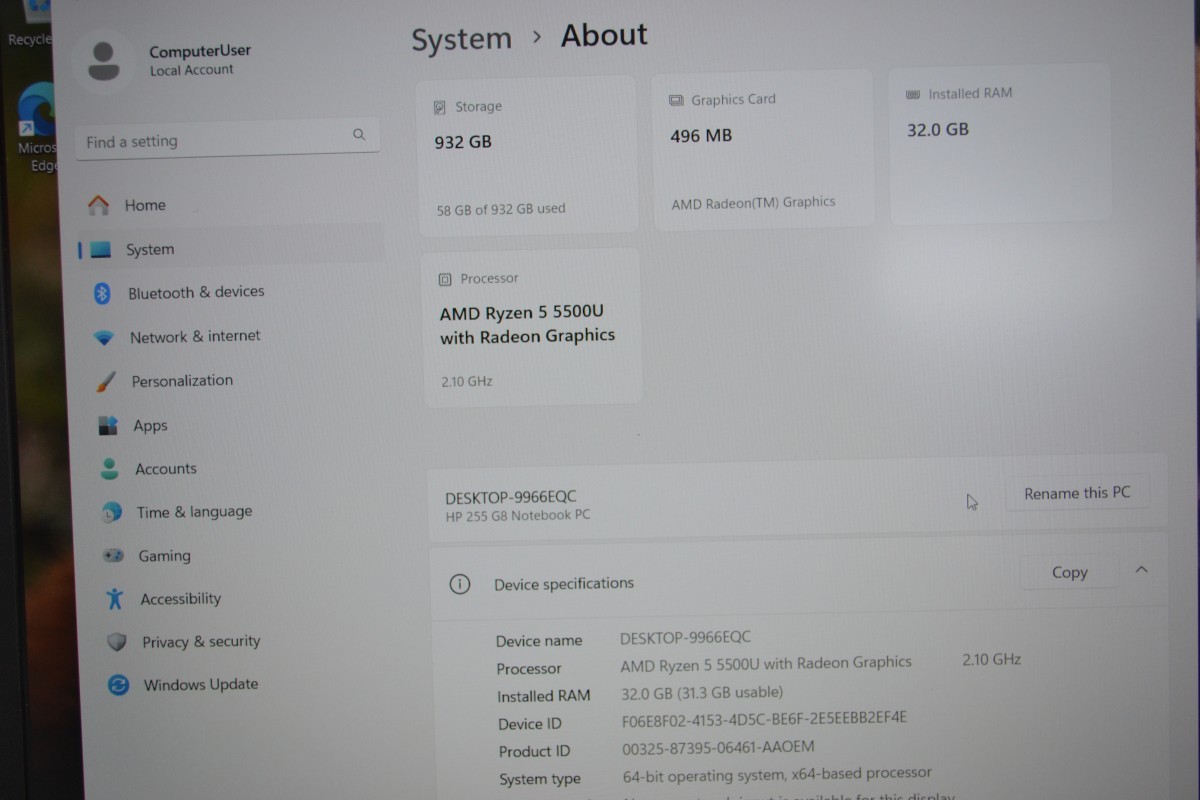
Task: Click the ComputerUser profile avatar
Action: coord(103,61)
